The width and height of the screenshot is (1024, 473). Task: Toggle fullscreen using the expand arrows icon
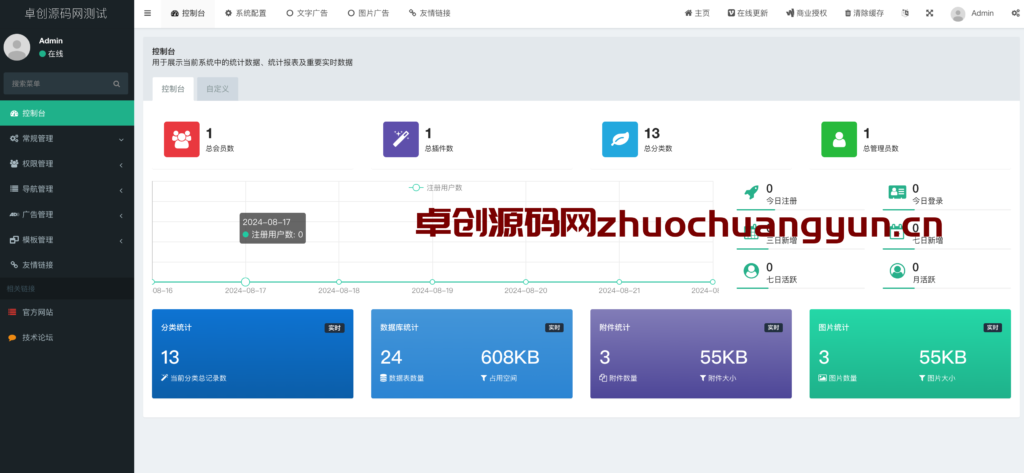coord(929,13)
